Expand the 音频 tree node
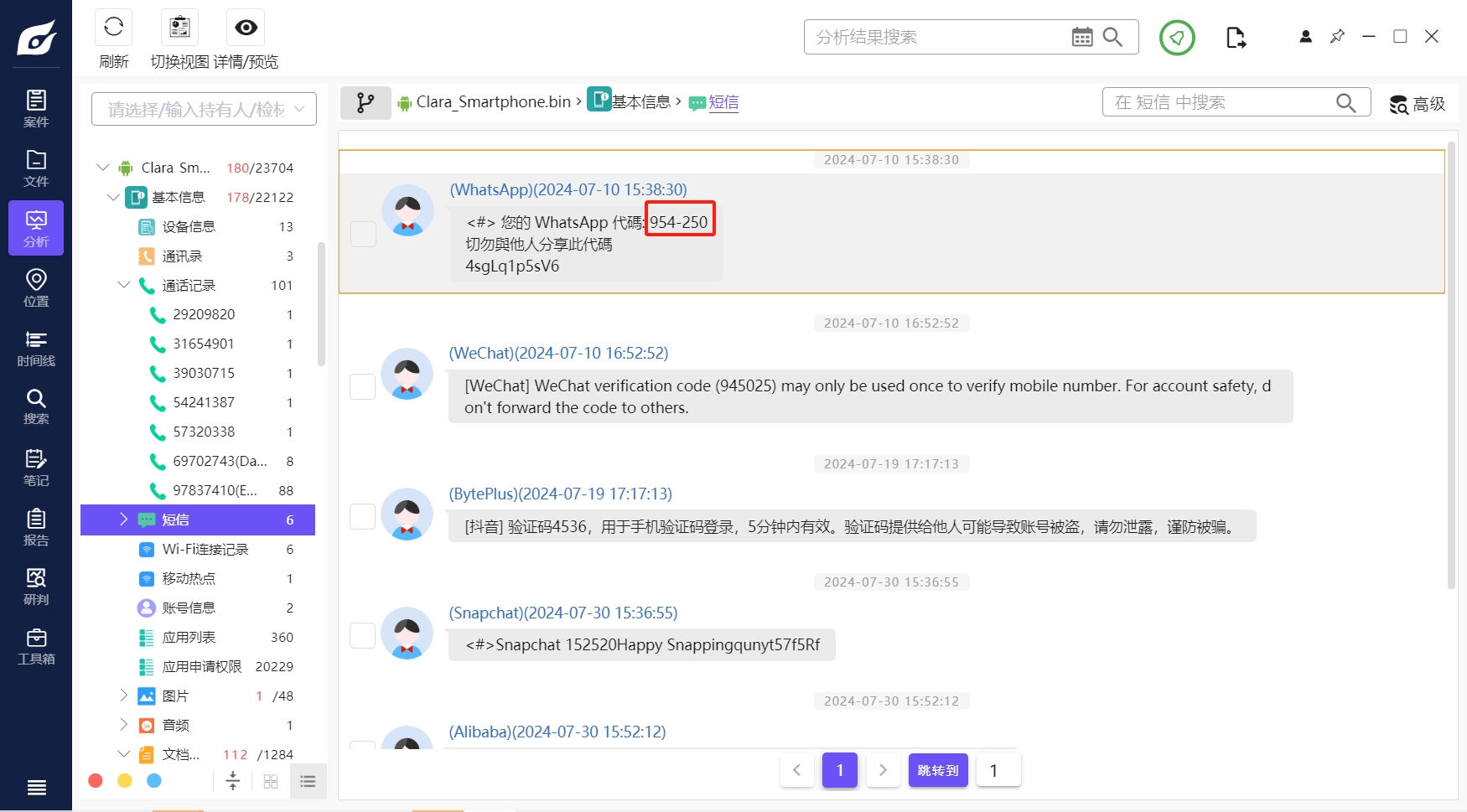The image size is (1467, 812). tap(124, 725)
